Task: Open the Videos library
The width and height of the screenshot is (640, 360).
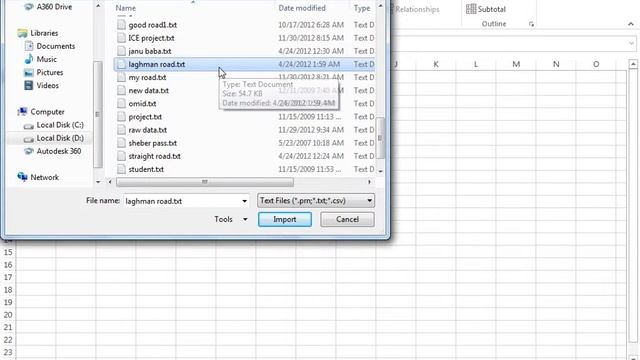Action: (47, 85)
